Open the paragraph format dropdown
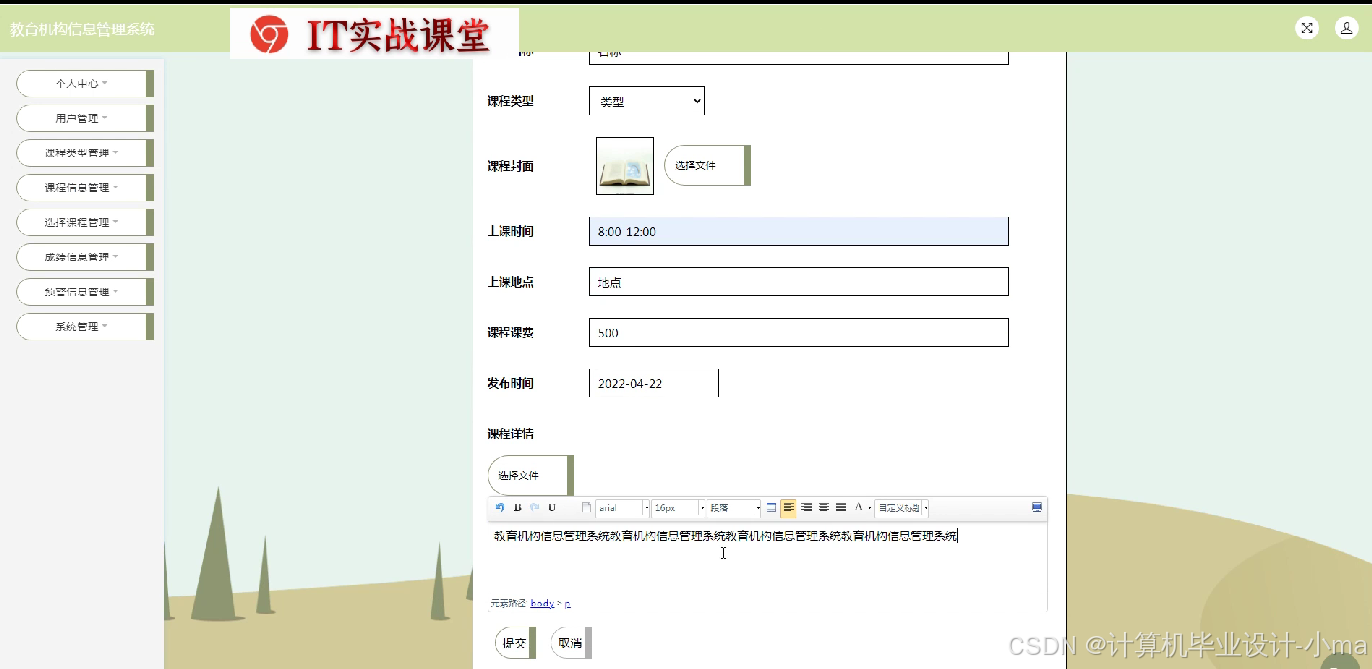Image resolution: width=1372 pixels, height=669 pixels. (735, 508)
